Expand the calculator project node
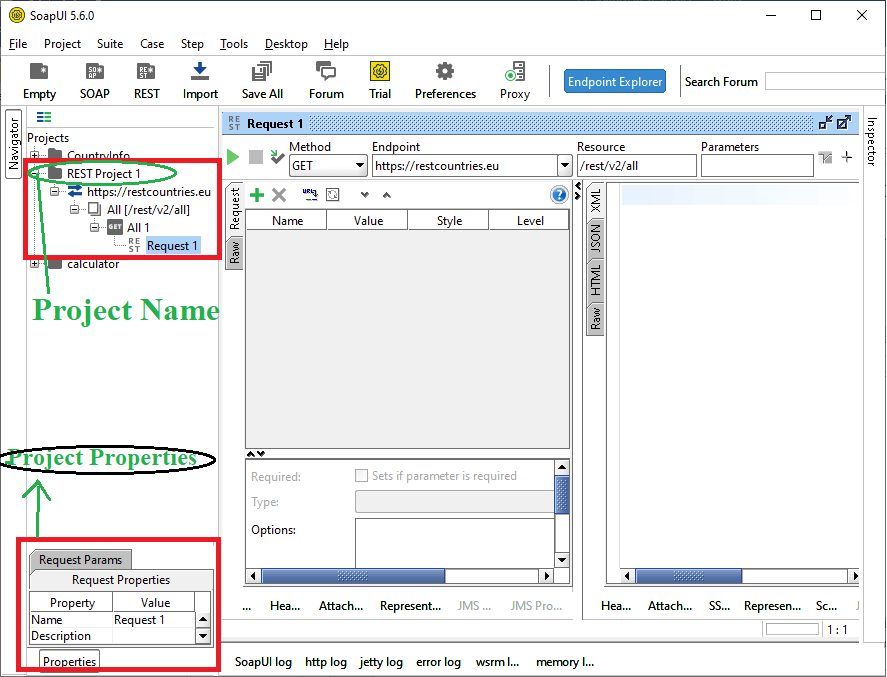The height and width of the screenshot is (677, 887). (35, 264)
